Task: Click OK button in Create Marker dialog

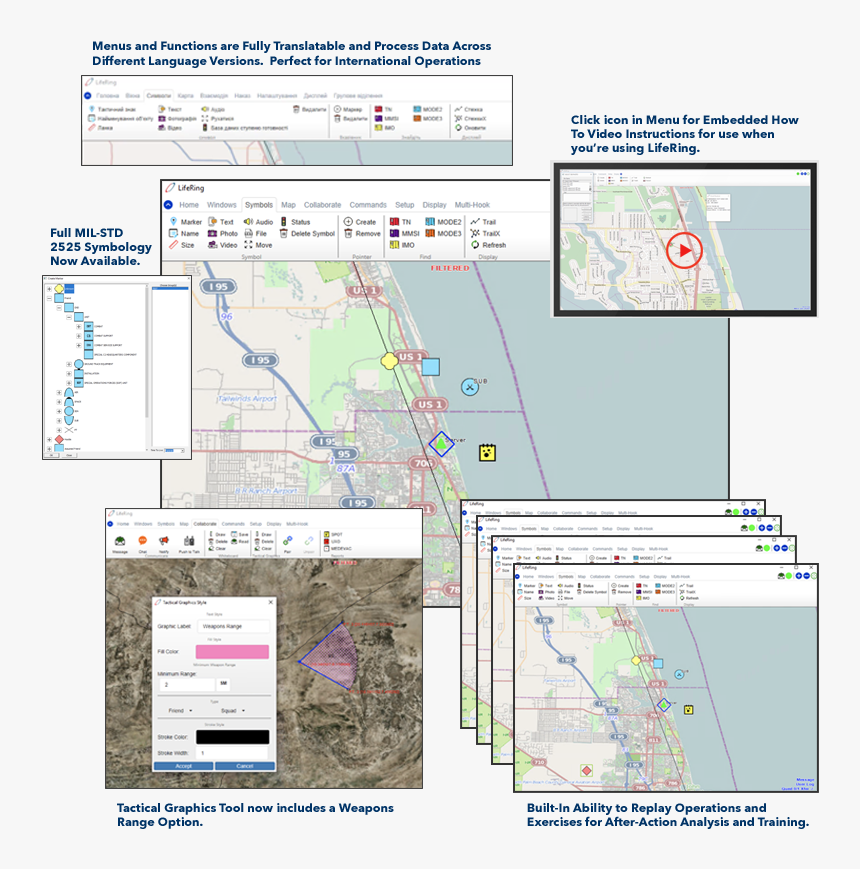Action: [x=51, y=455]
